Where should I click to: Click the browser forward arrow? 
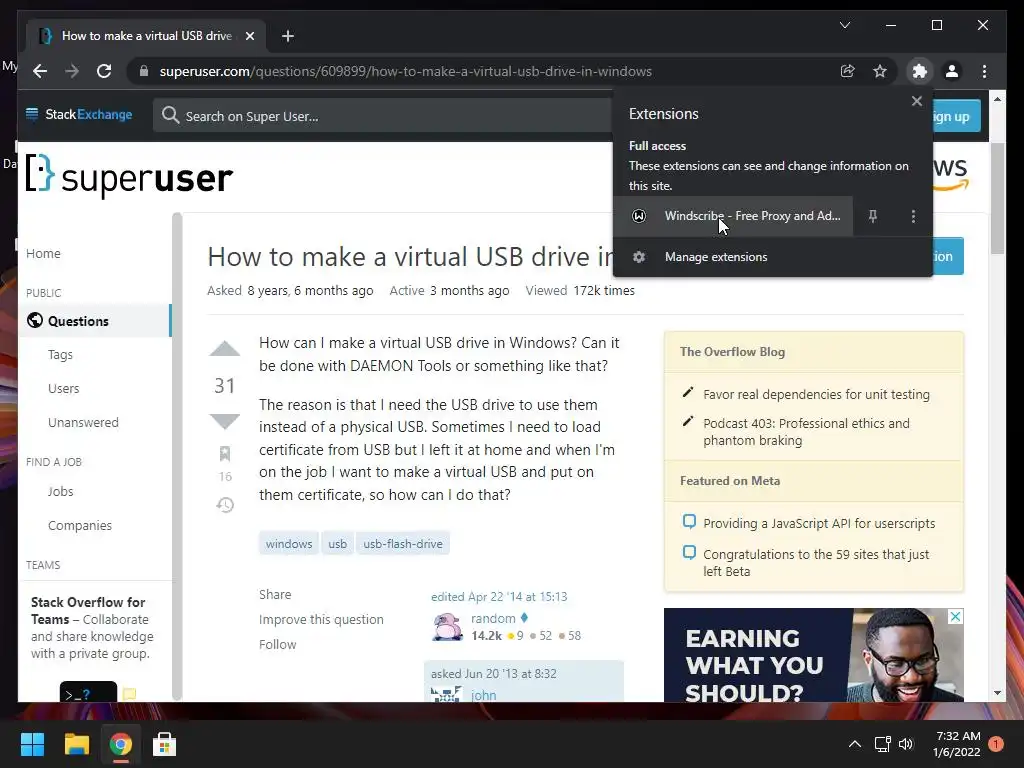[72, 71]
